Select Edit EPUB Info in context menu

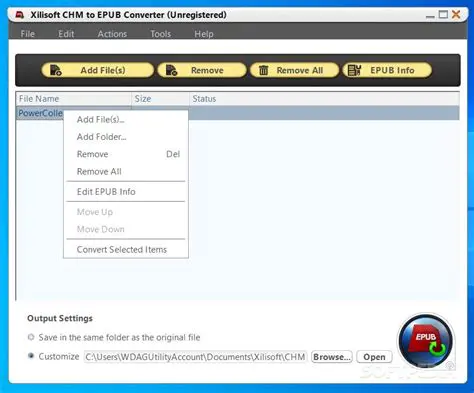(x=126, y=192)
